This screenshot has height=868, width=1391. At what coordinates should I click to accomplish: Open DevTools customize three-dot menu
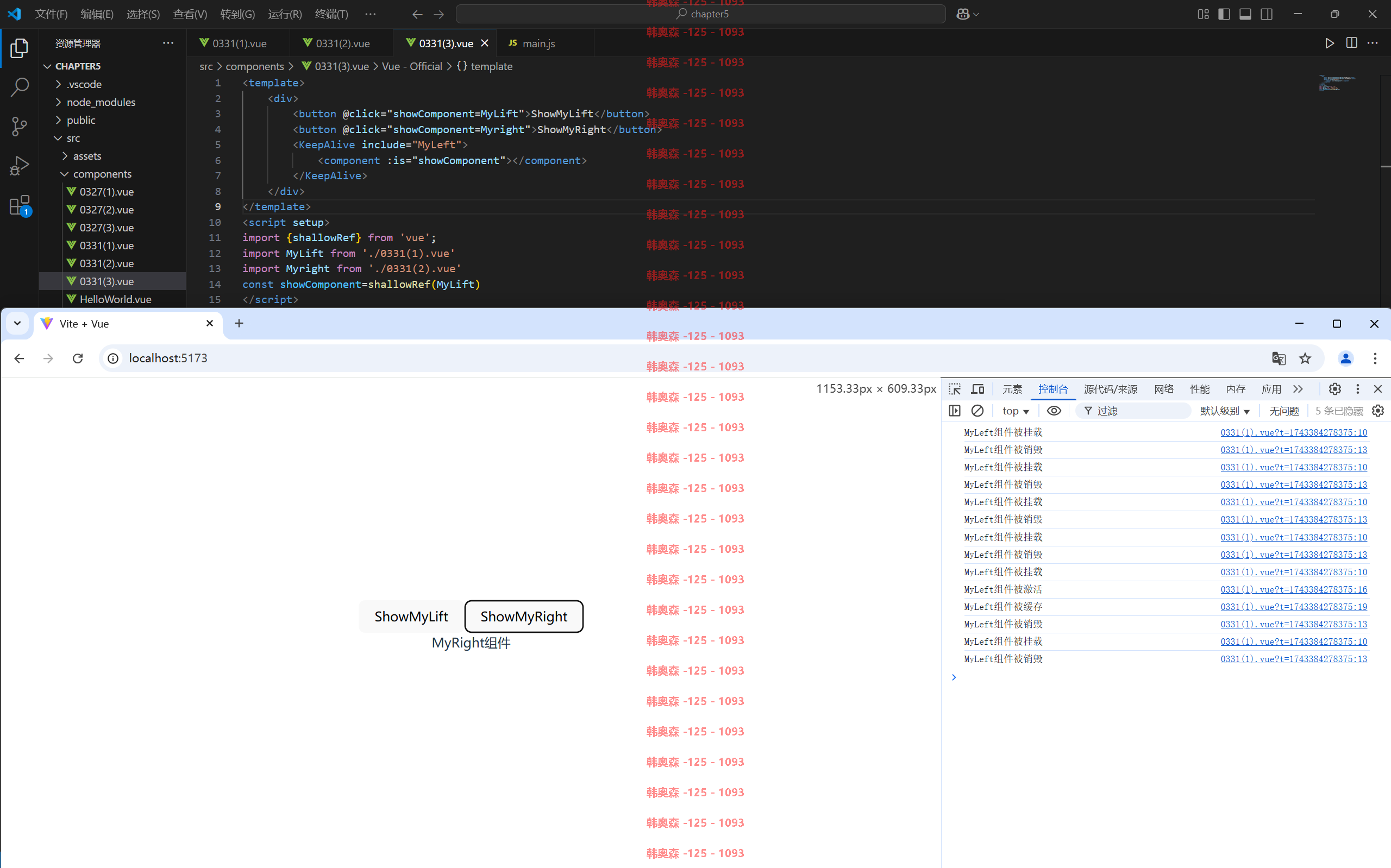1358,389
